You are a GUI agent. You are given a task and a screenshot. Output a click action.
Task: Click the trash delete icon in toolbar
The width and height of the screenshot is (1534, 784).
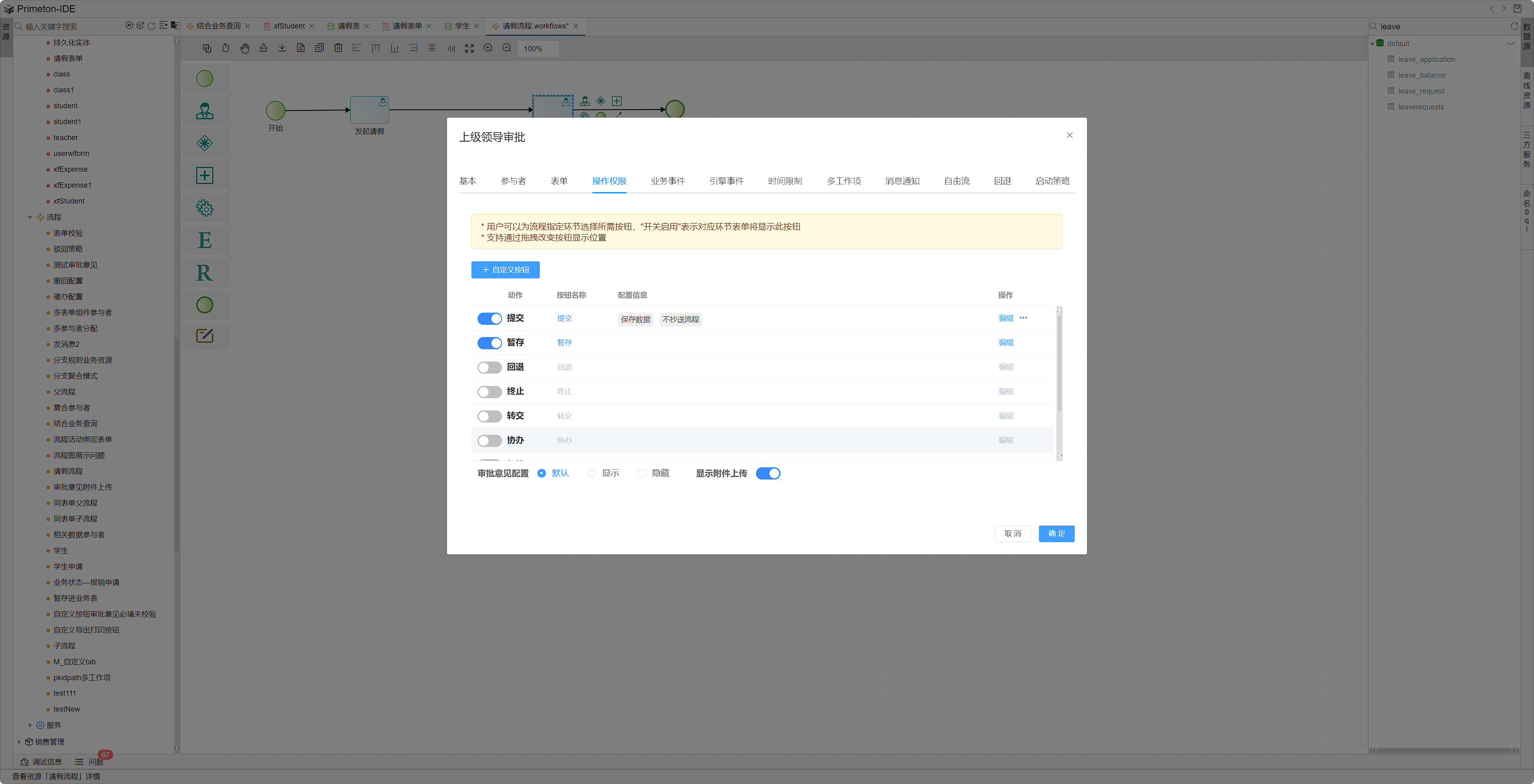(338, 48)
